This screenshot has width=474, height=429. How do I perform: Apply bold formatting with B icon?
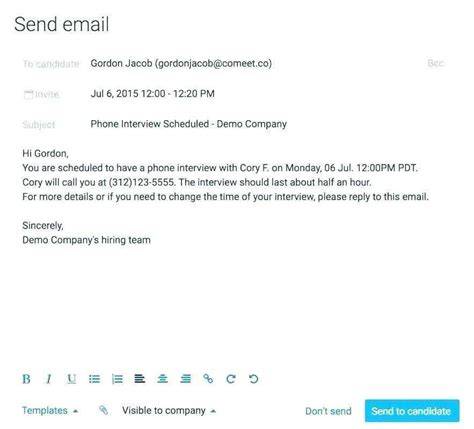pos(26,379)
